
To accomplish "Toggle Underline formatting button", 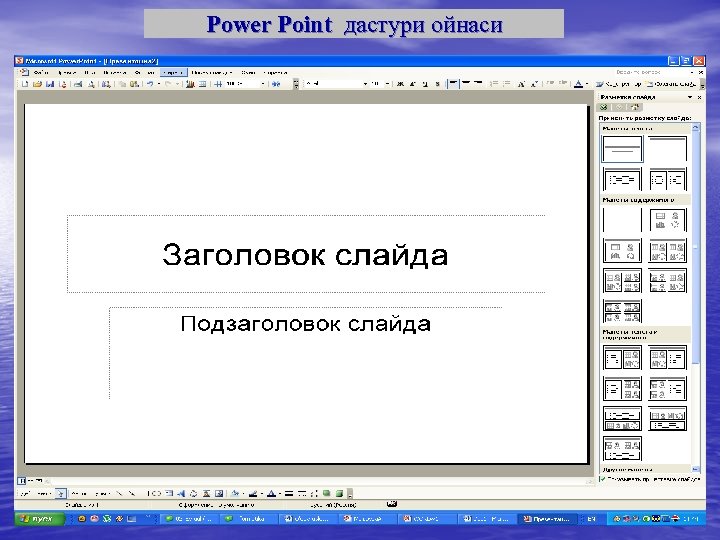I will click(x=425, y=84).
